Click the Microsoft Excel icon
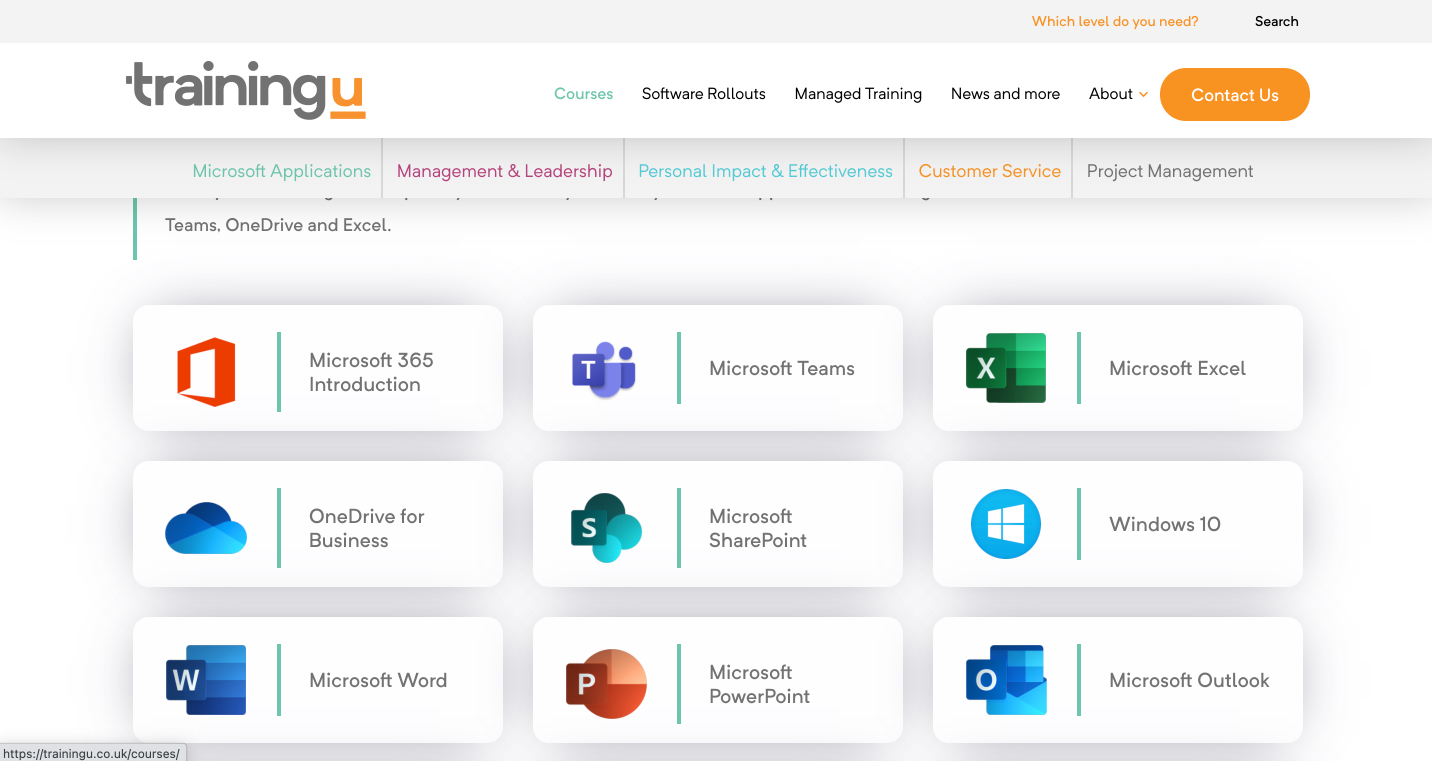Image resolution: width=1432 pixels, height=761 pixels. 1006,368
